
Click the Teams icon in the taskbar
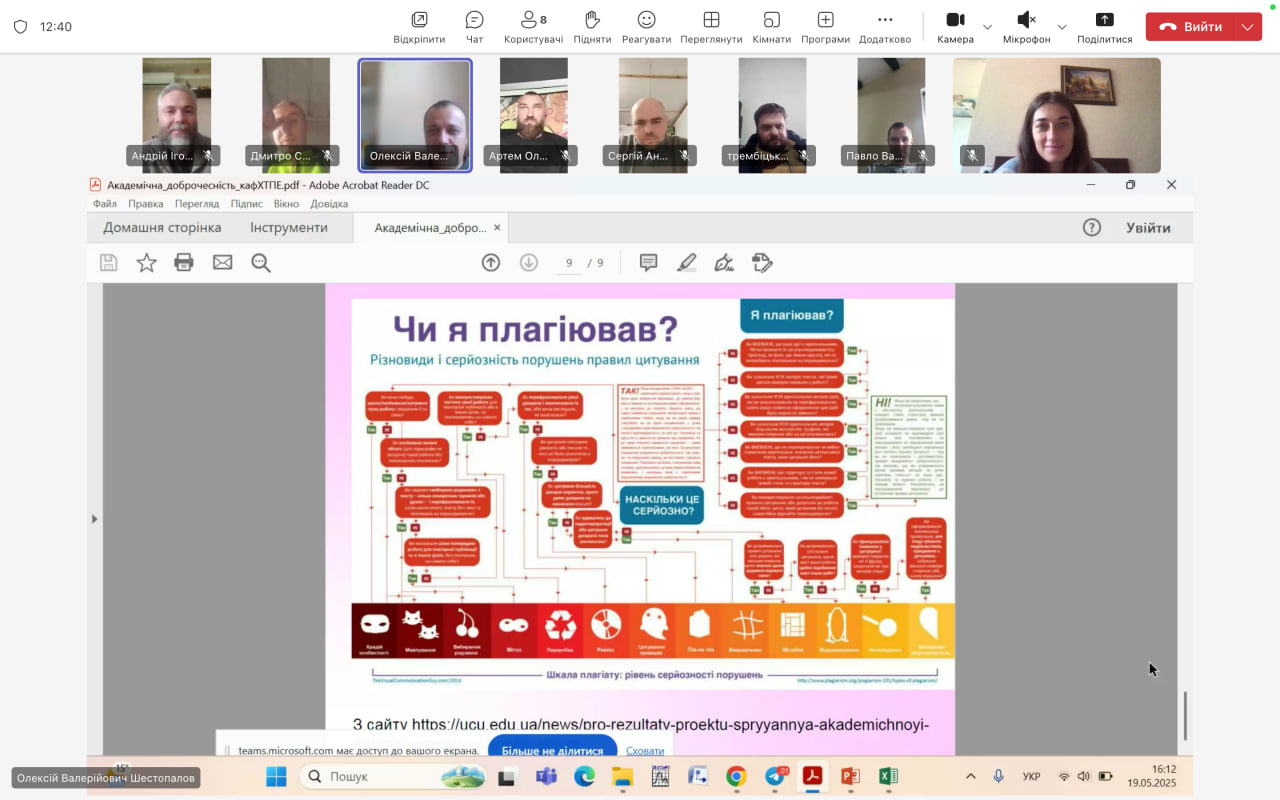pos(546,776)
